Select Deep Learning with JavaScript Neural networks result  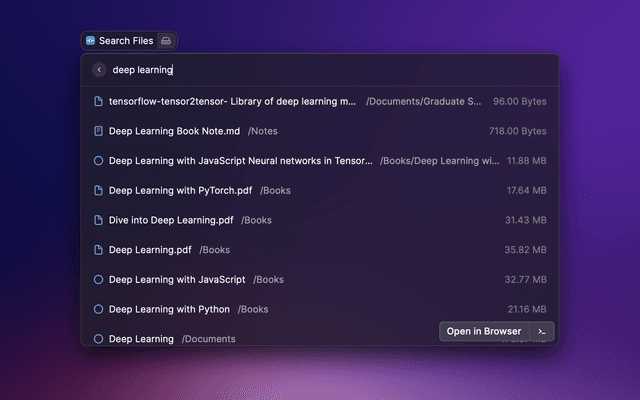click(x=240, y=160)
